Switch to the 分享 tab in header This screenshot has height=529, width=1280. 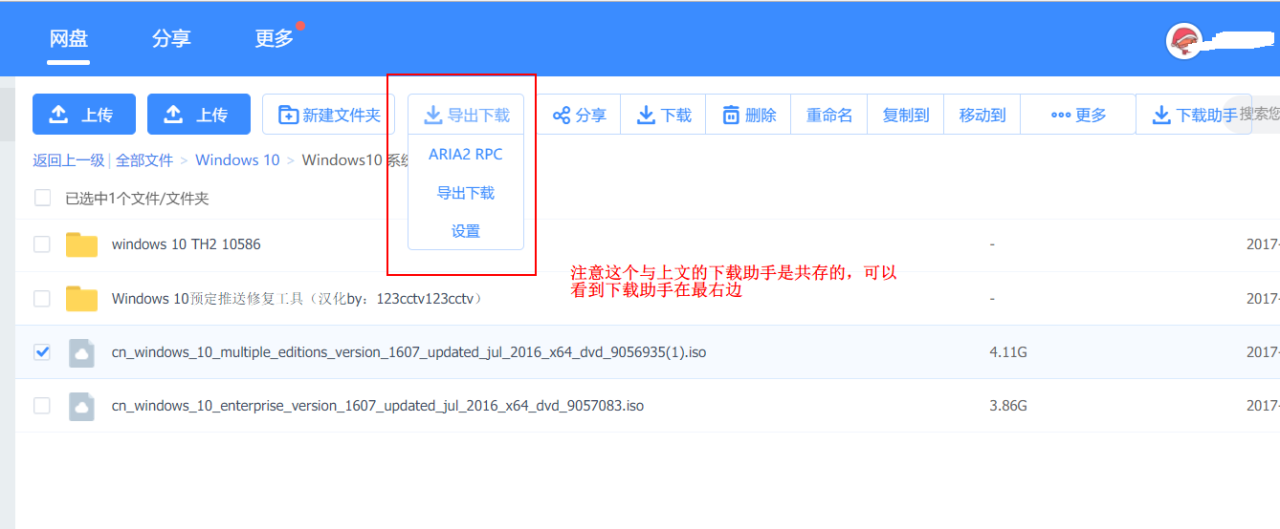(171, 39)
